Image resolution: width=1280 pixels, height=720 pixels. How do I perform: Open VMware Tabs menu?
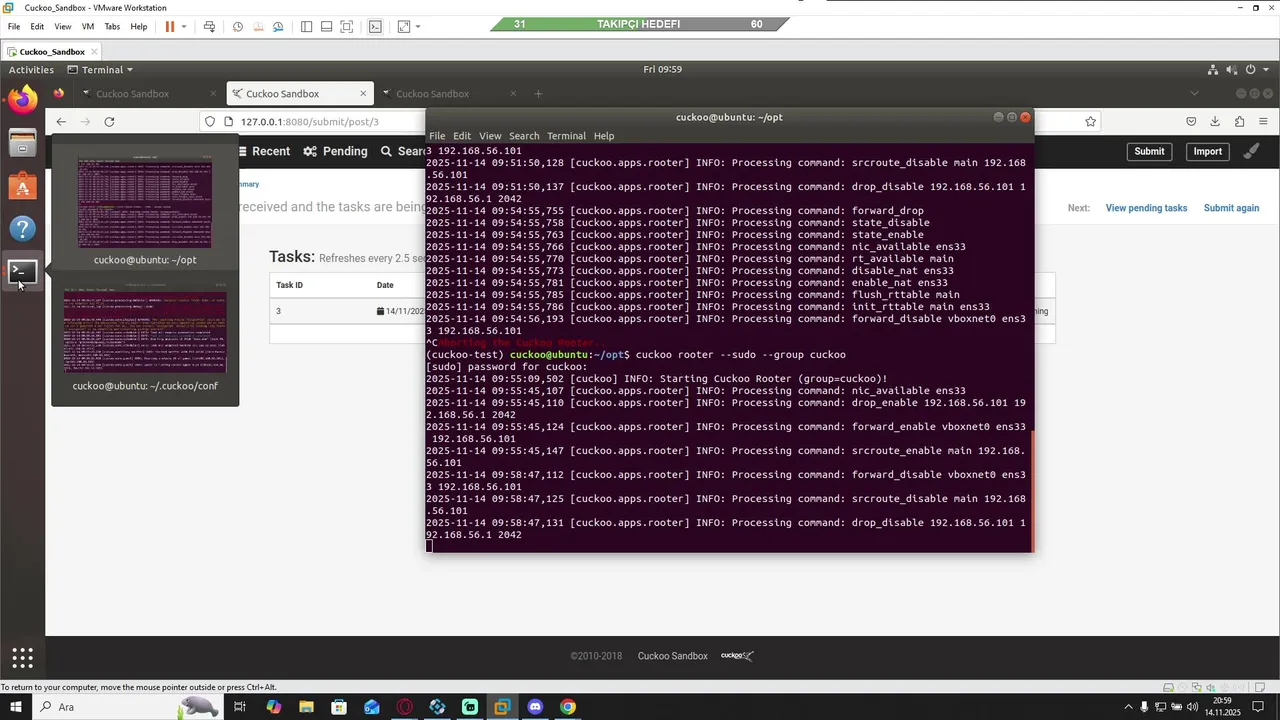click(112, 26)
